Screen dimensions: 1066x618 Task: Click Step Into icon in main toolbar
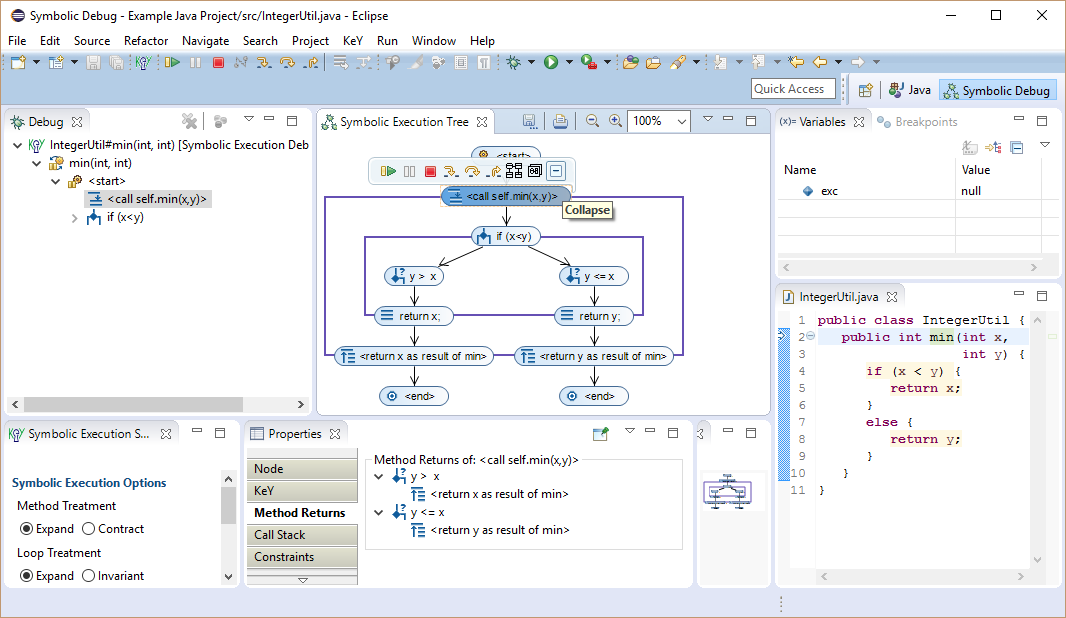(x=263, y=63)
